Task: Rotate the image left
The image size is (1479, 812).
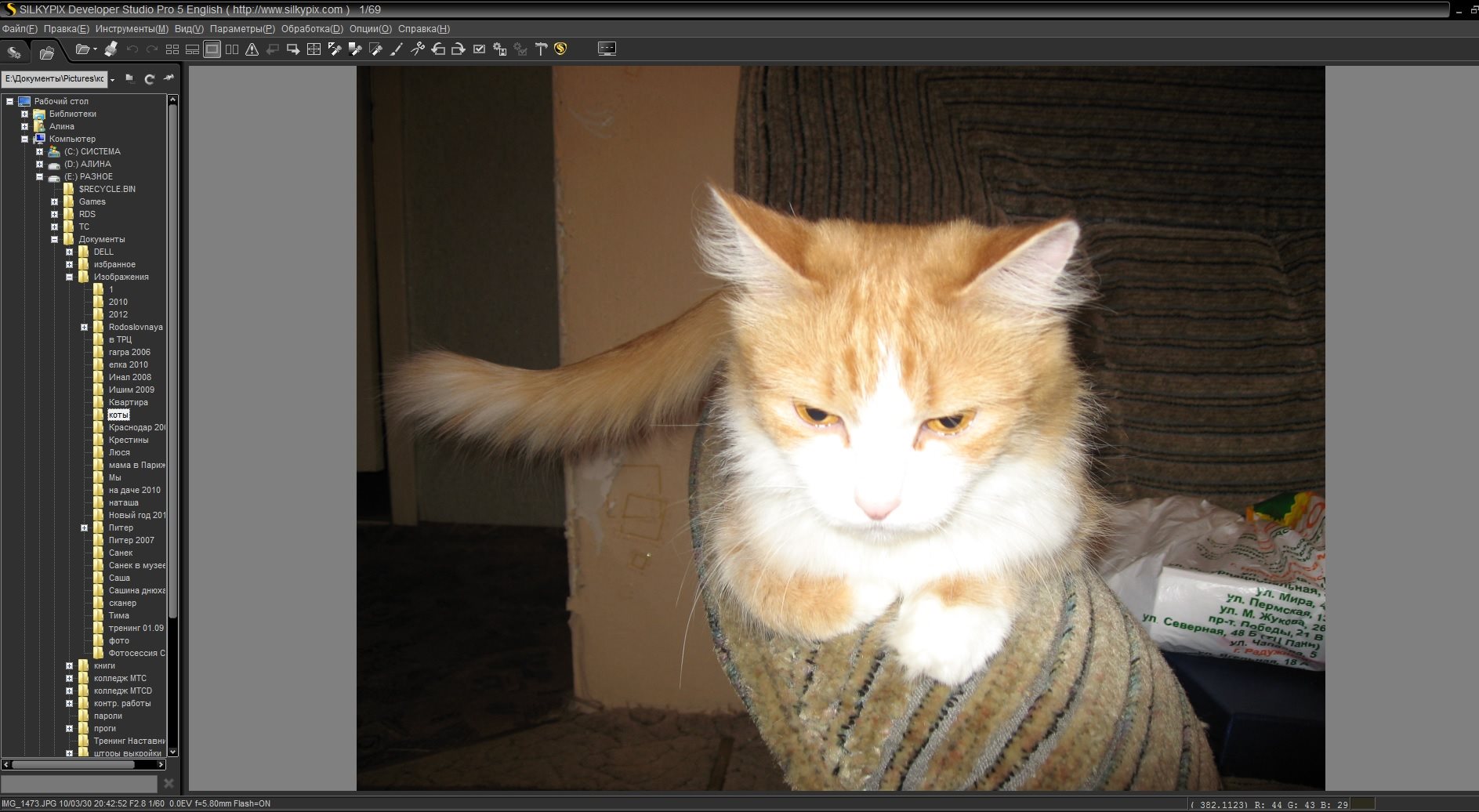Action: (x=438, y=49)
